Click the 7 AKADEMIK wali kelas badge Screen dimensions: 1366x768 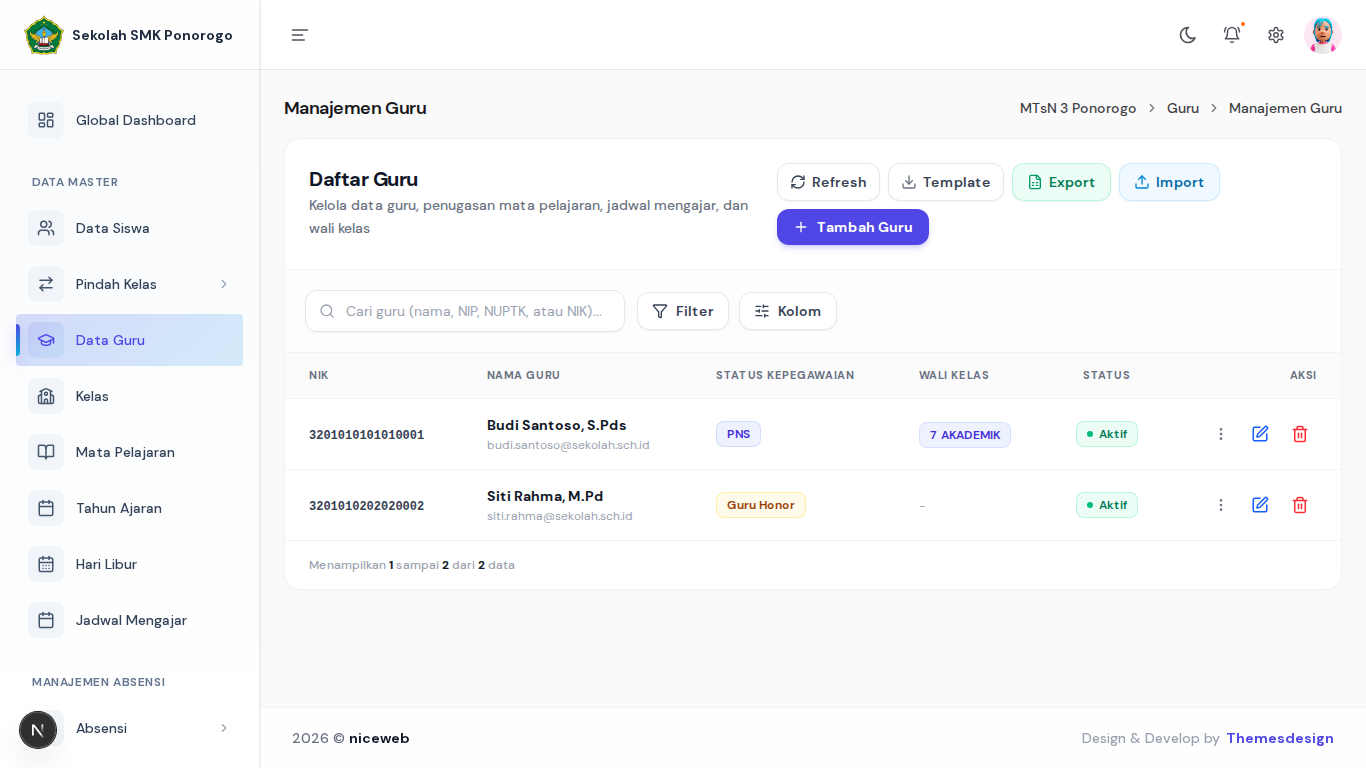(965, 435)
